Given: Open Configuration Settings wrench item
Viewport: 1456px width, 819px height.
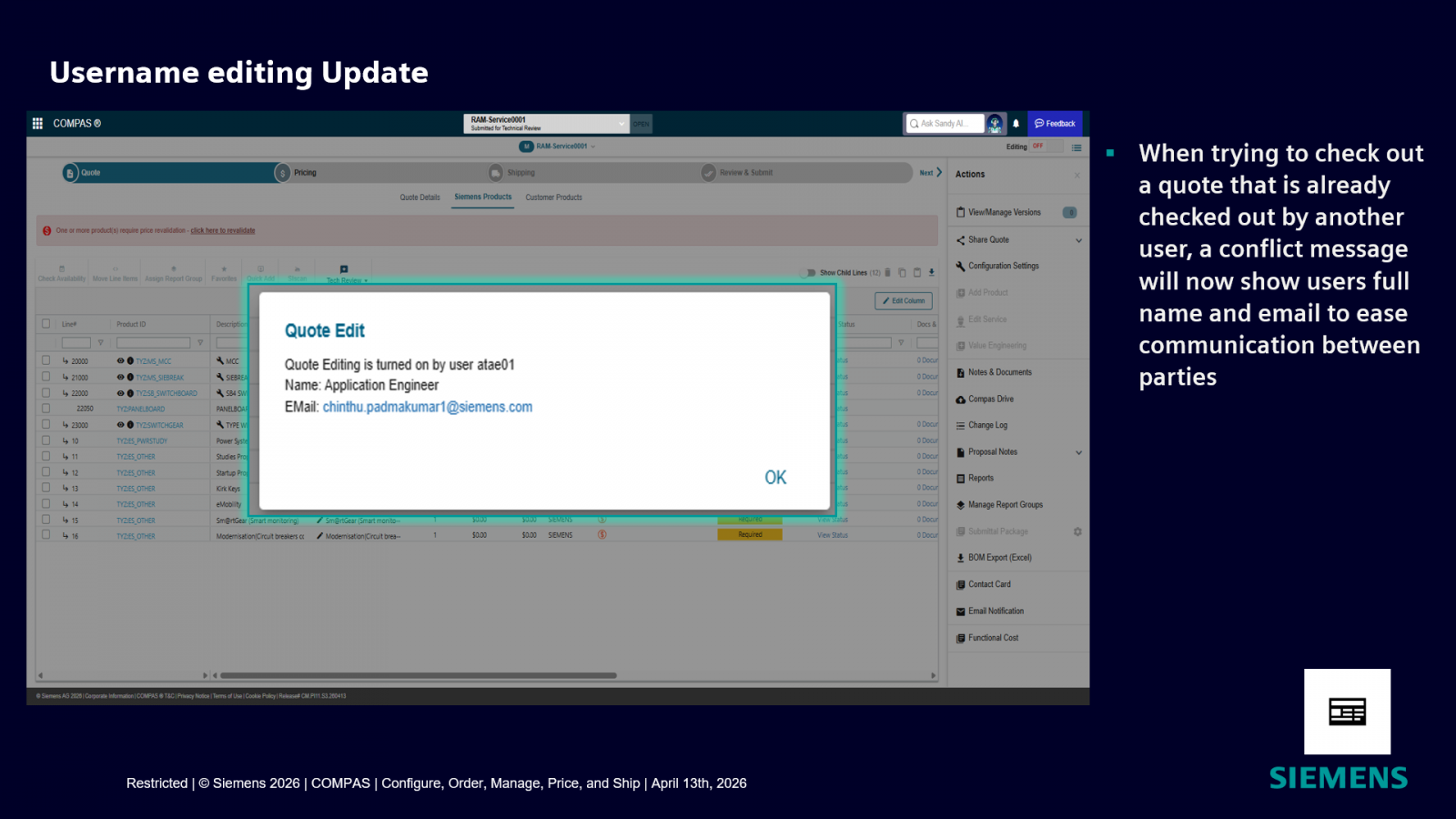Looking at the screenshot, I should click(x=1003, y=267).
